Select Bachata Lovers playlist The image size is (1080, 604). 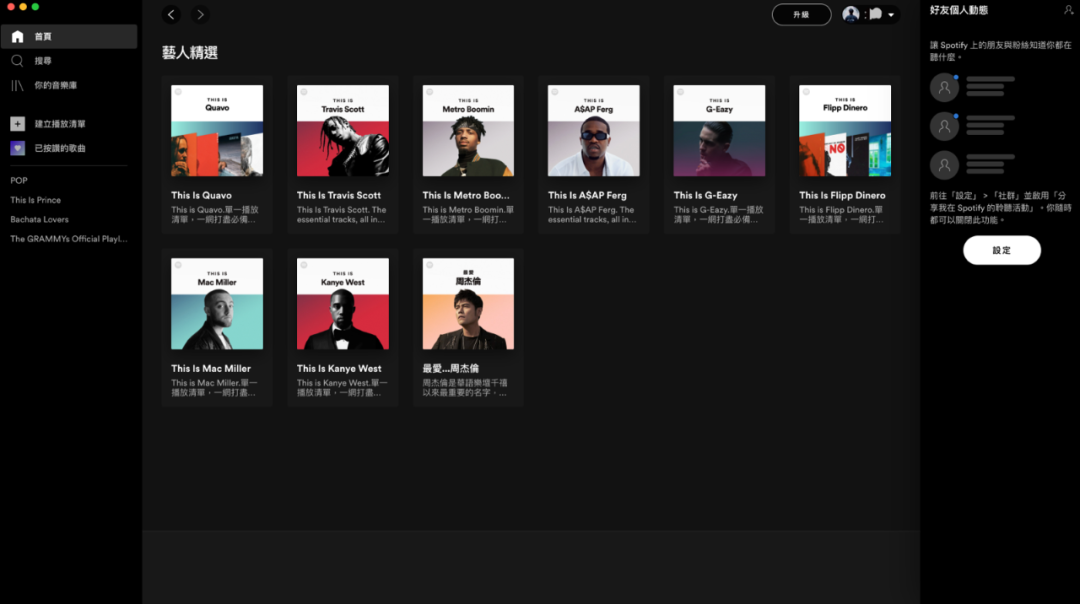click(x=39, y=220)
